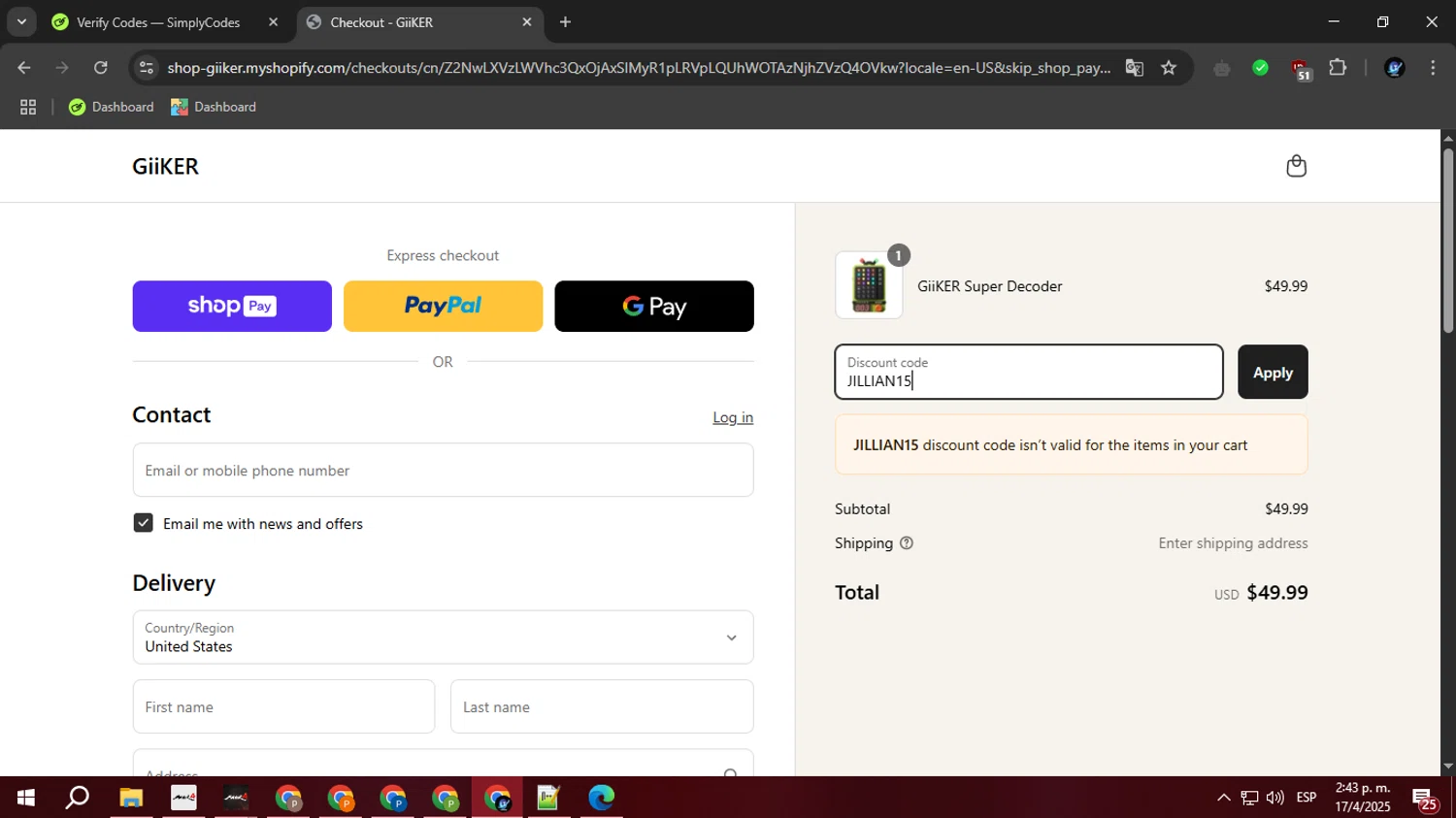Close the Checkout - GiiKER tab
Viewport: 1456px width, 818px height.
click(527, 22)
